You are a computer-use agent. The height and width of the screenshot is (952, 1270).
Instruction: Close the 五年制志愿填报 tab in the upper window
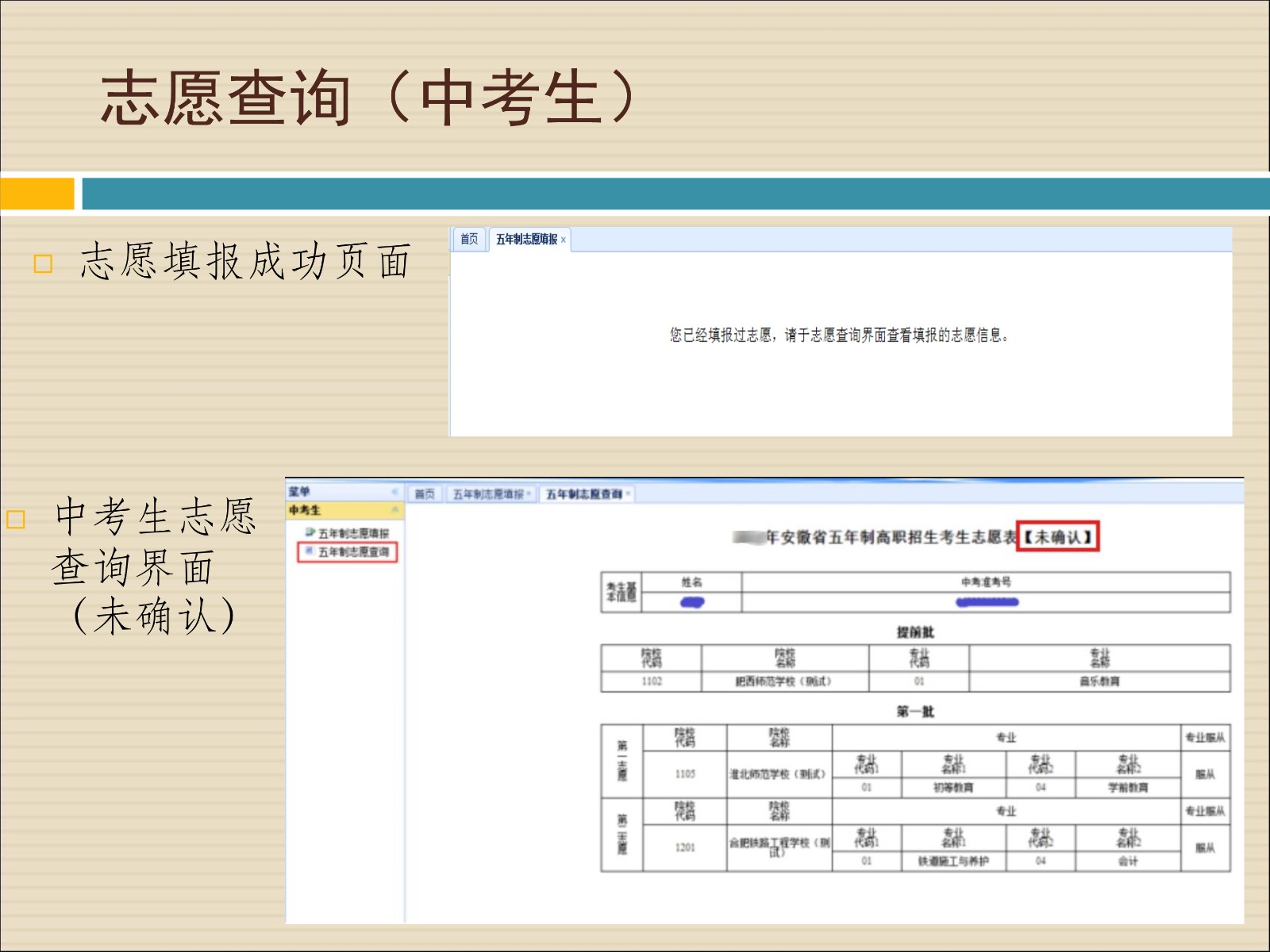564,240
